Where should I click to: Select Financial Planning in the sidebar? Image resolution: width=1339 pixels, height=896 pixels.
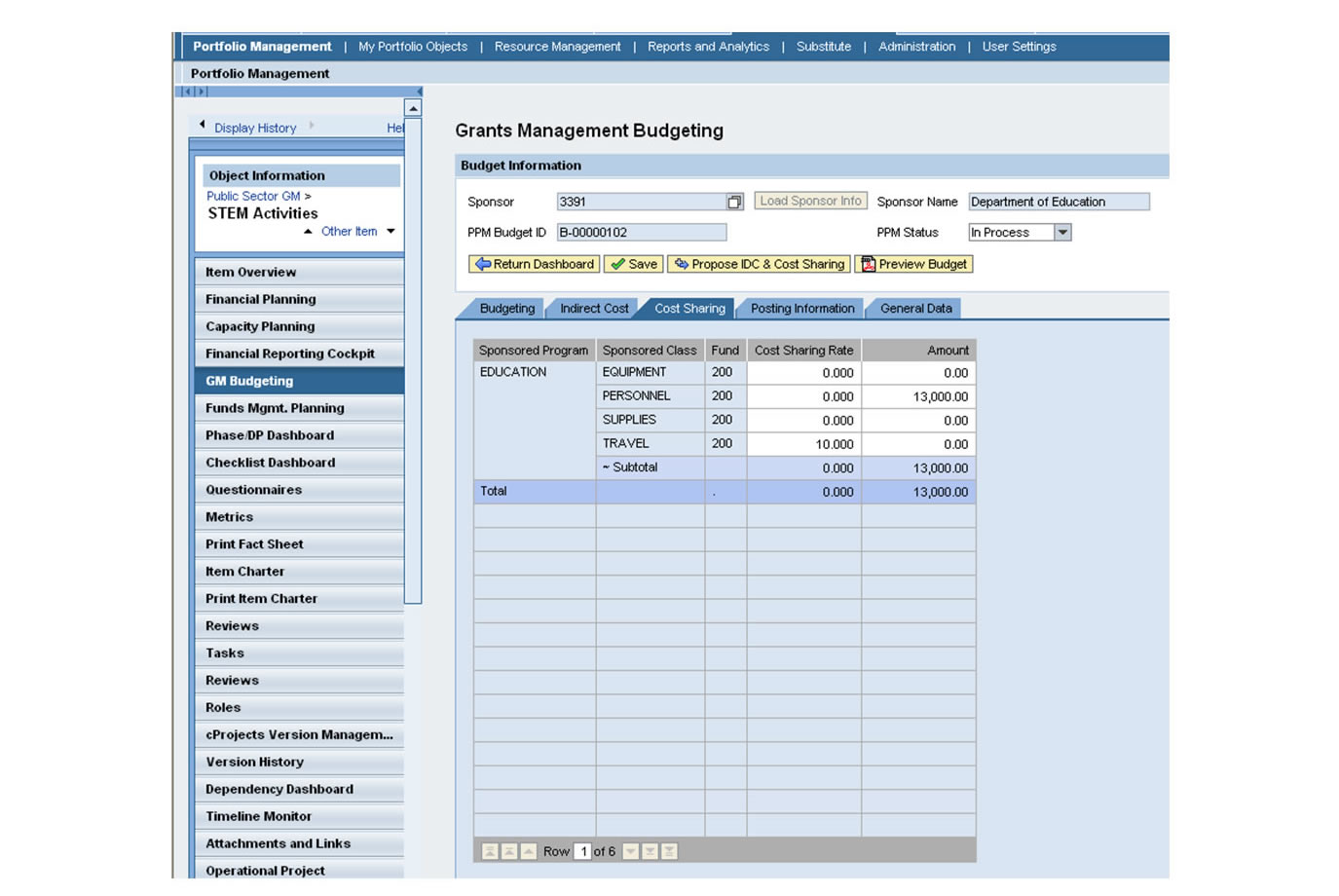[260, 299]
